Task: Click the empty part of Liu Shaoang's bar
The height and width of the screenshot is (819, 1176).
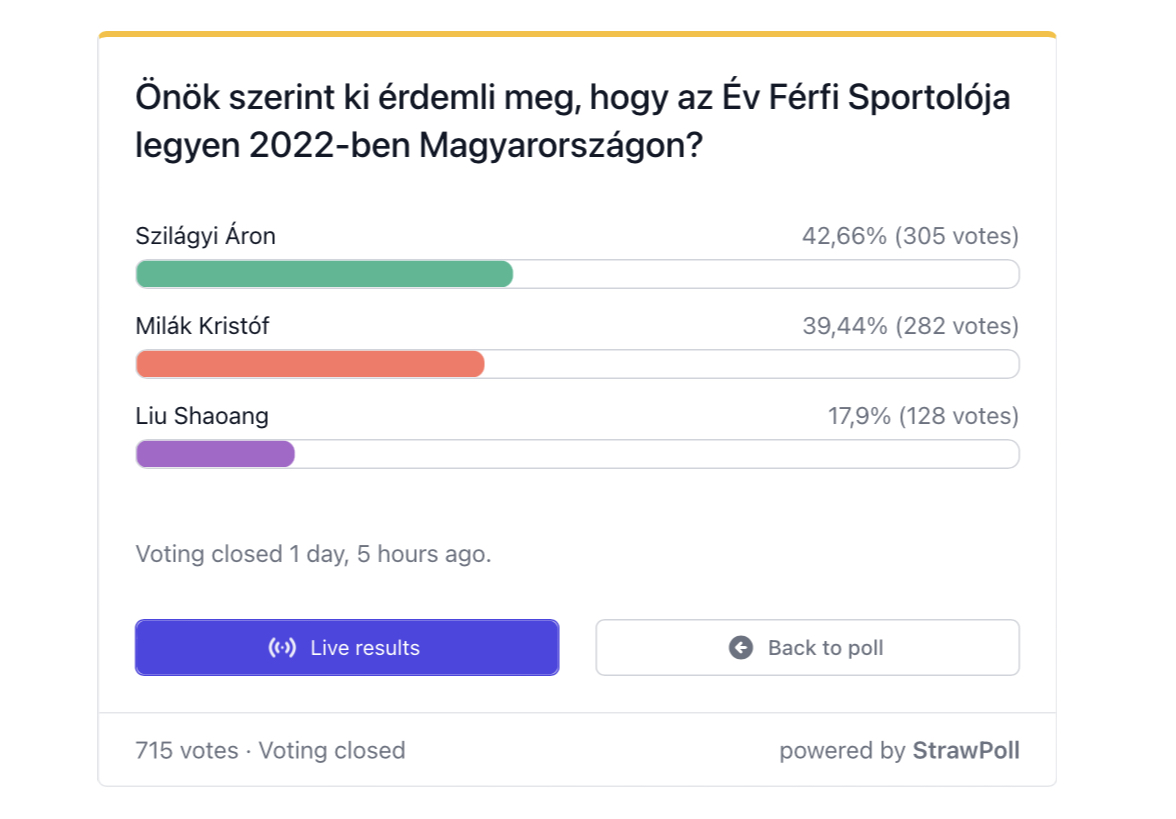Action: point(657,454)
